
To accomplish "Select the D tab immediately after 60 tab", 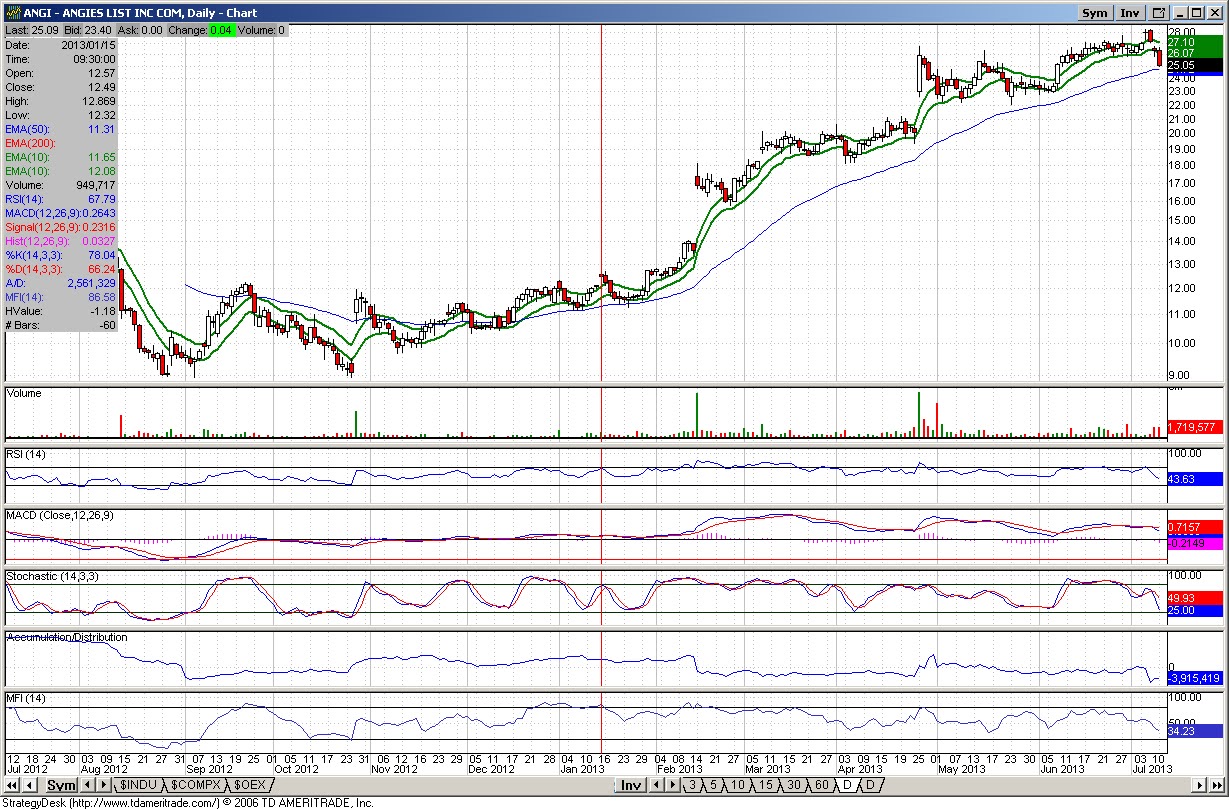I will [846, 786].
